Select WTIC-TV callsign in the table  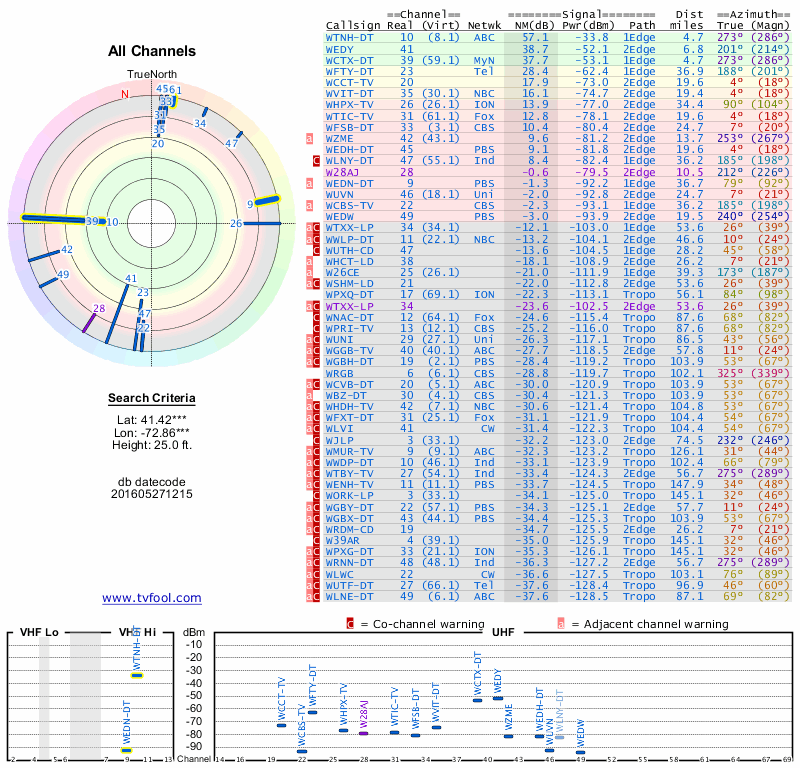[349, 116]
